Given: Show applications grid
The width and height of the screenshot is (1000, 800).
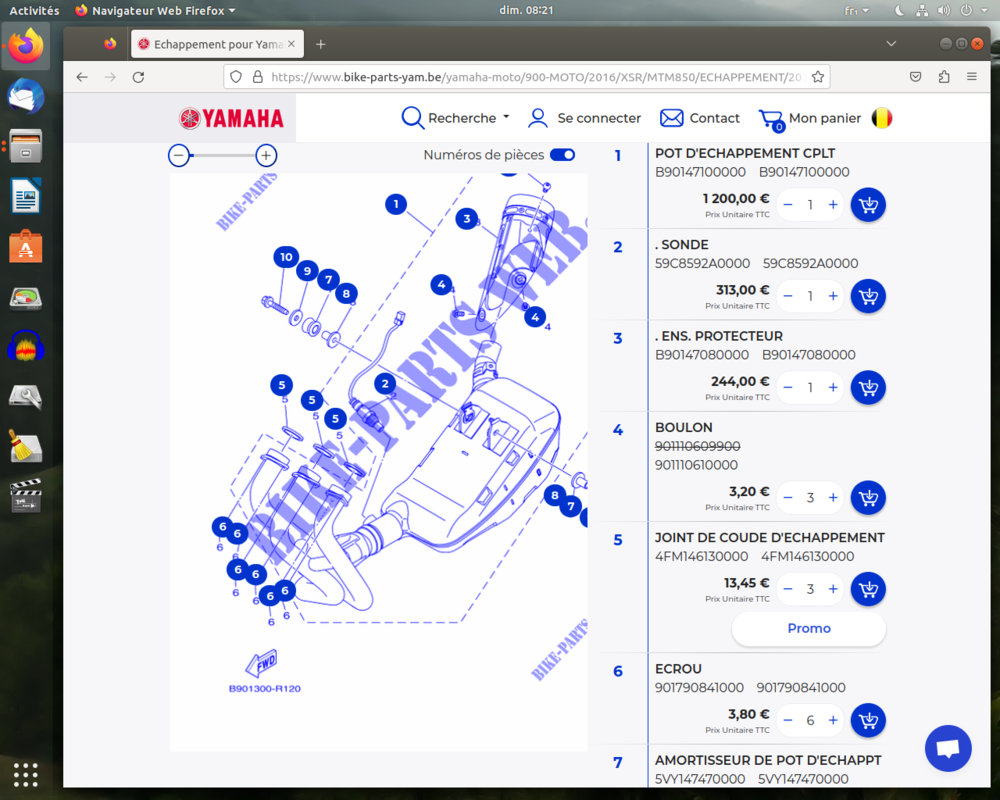Looking at the screenshot, I should (x=26, y=774).
